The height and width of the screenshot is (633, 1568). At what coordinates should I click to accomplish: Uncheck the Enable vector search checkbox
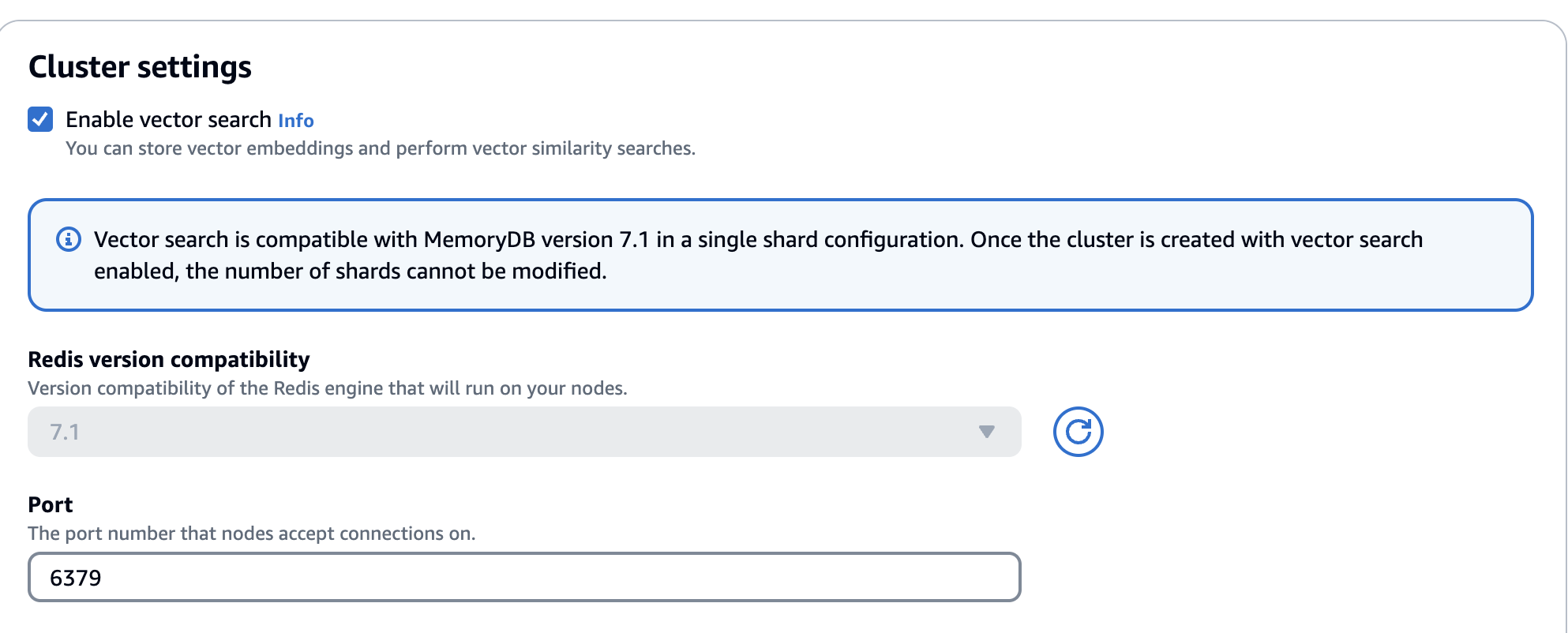click(x=40, y=119)
